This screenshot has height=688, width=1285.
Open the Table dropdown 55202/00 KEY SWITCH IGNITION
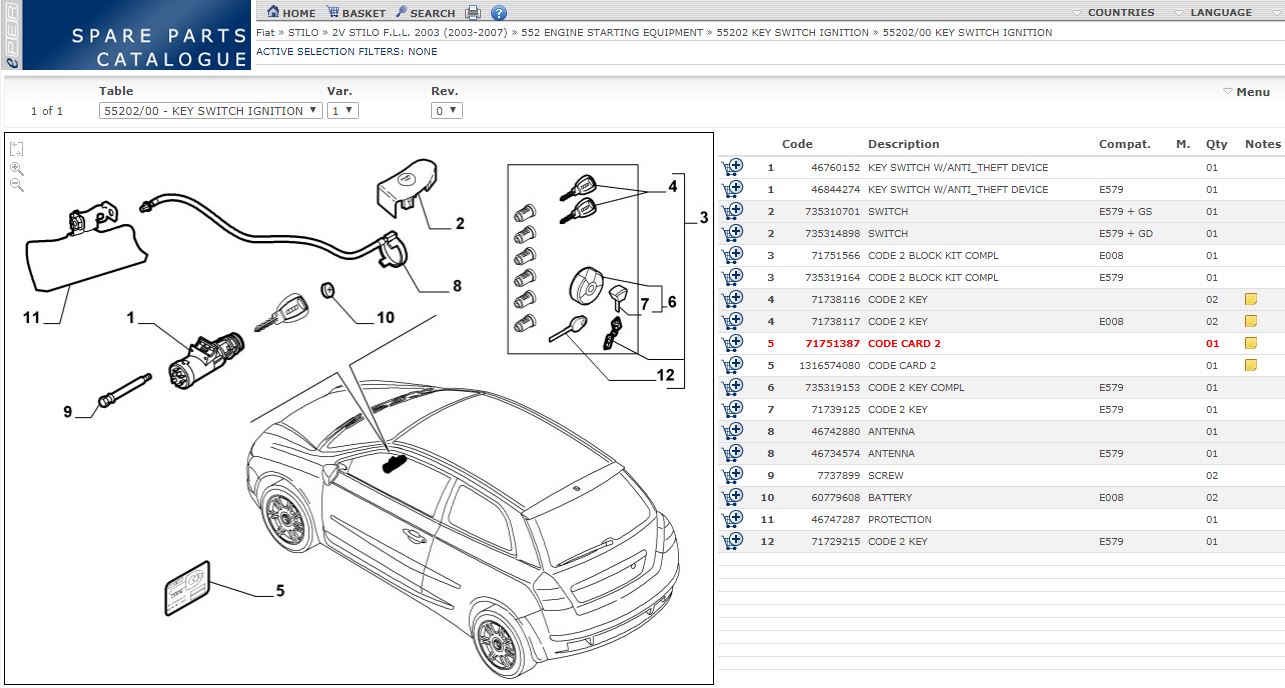tap(210, 111)
